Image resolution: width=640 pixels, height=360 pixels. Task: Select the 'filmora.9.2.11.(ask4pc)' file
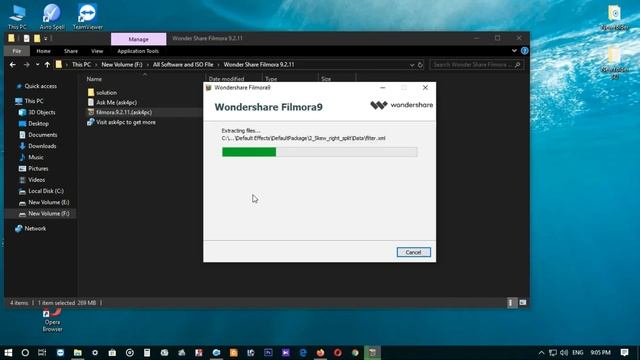click(124, 112)
